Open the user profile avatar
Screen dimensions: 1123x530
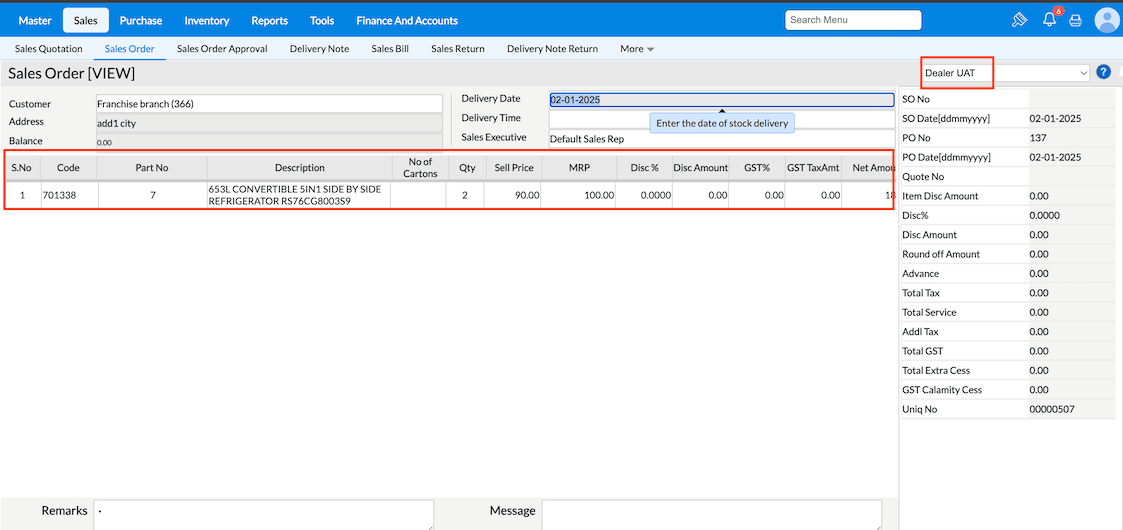[1106, 20]
